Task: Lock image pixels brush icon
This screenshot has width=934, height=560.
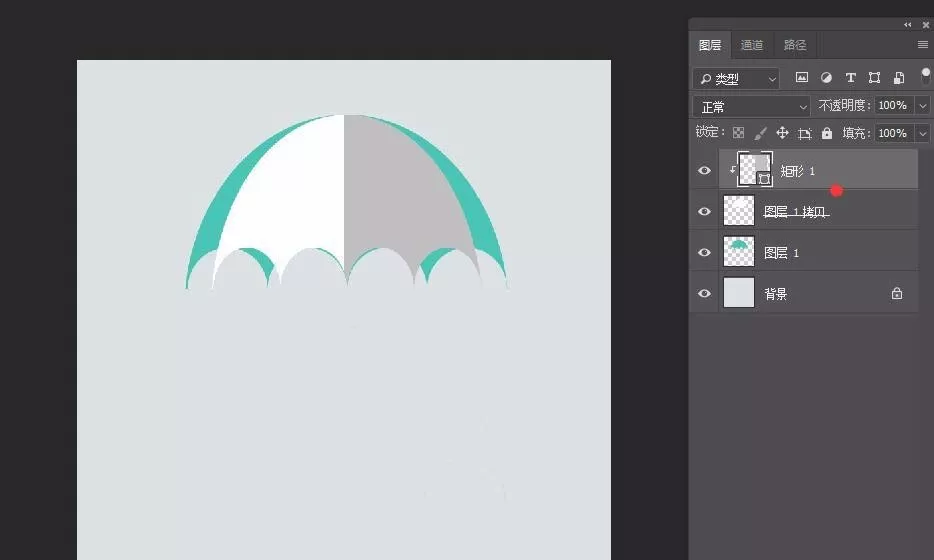Action: point(760,133)
